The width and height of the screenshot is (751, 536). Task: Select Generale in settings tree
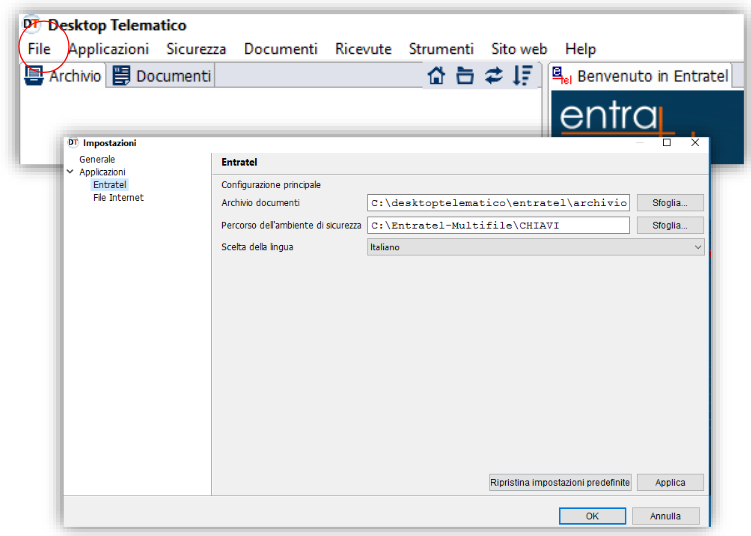pos(97,159)
